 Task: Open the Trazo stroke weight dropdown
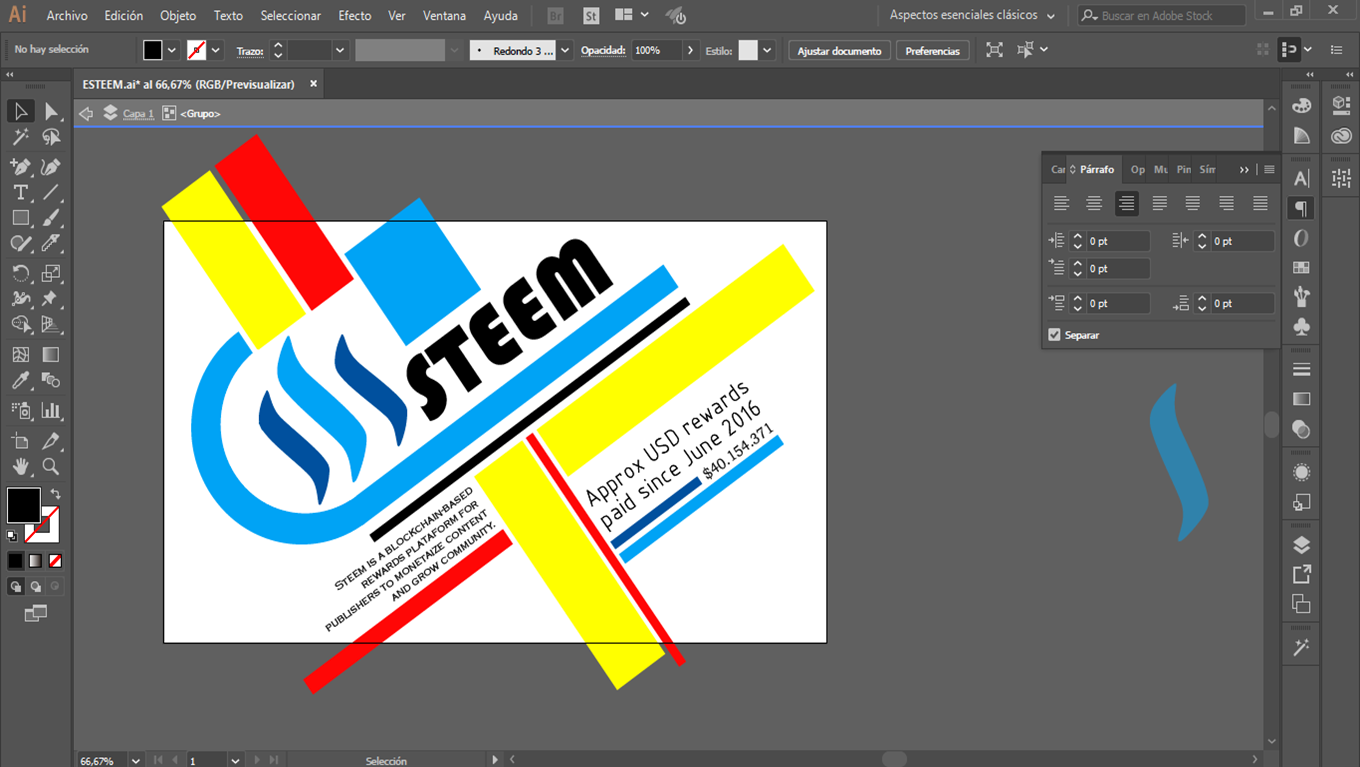click(x=340, y=50)
